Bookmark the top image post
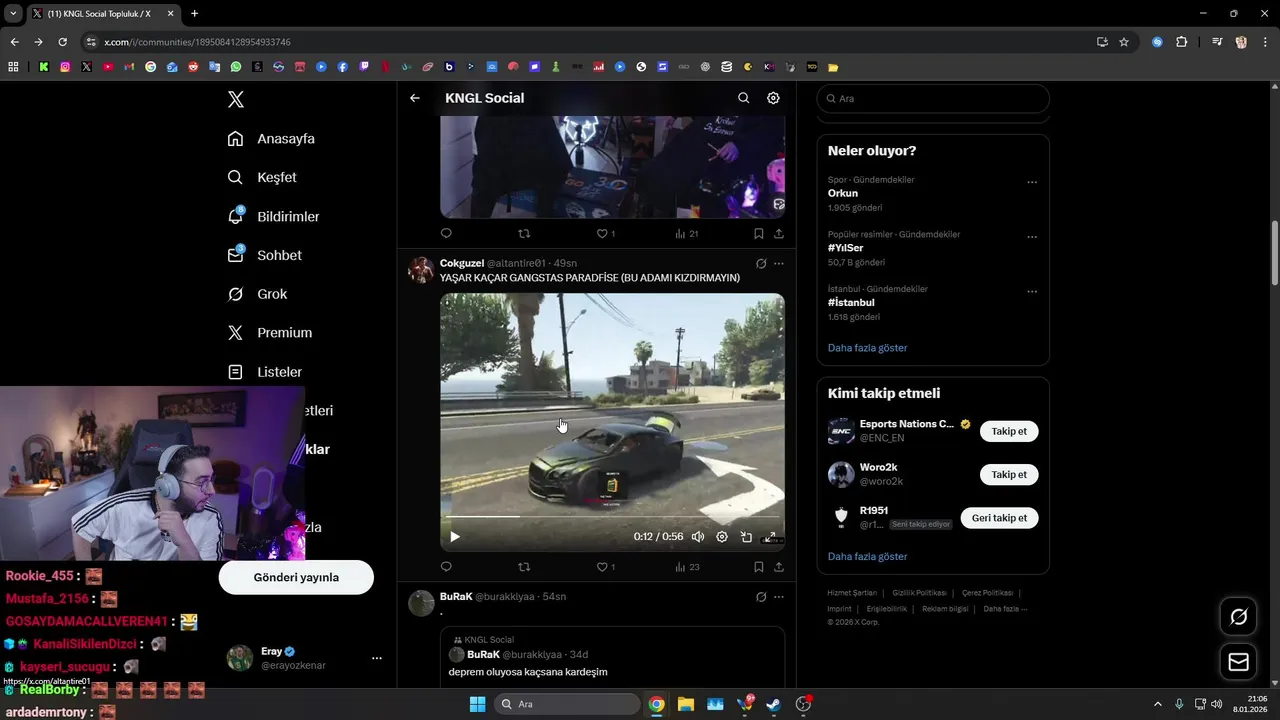 point(759,233)
